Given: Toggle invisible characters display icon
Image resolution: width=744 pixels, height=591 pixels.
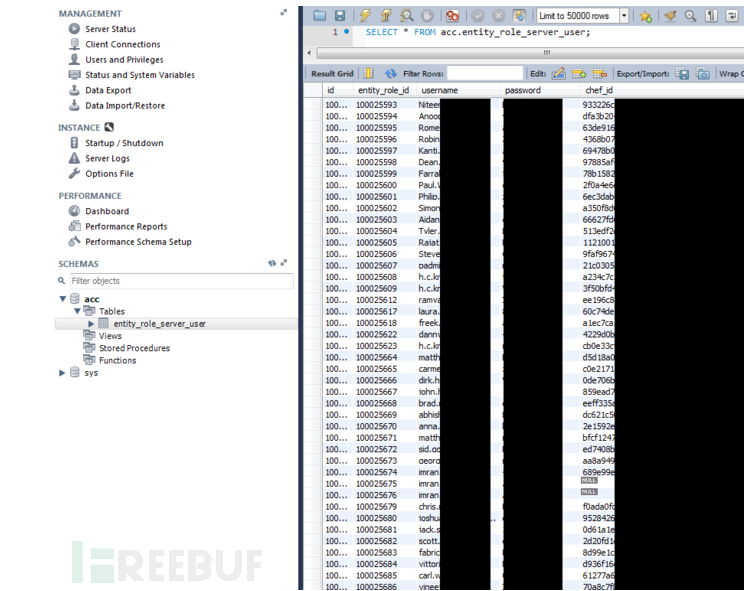Looking at the screenshot, I should pos(711,16).
